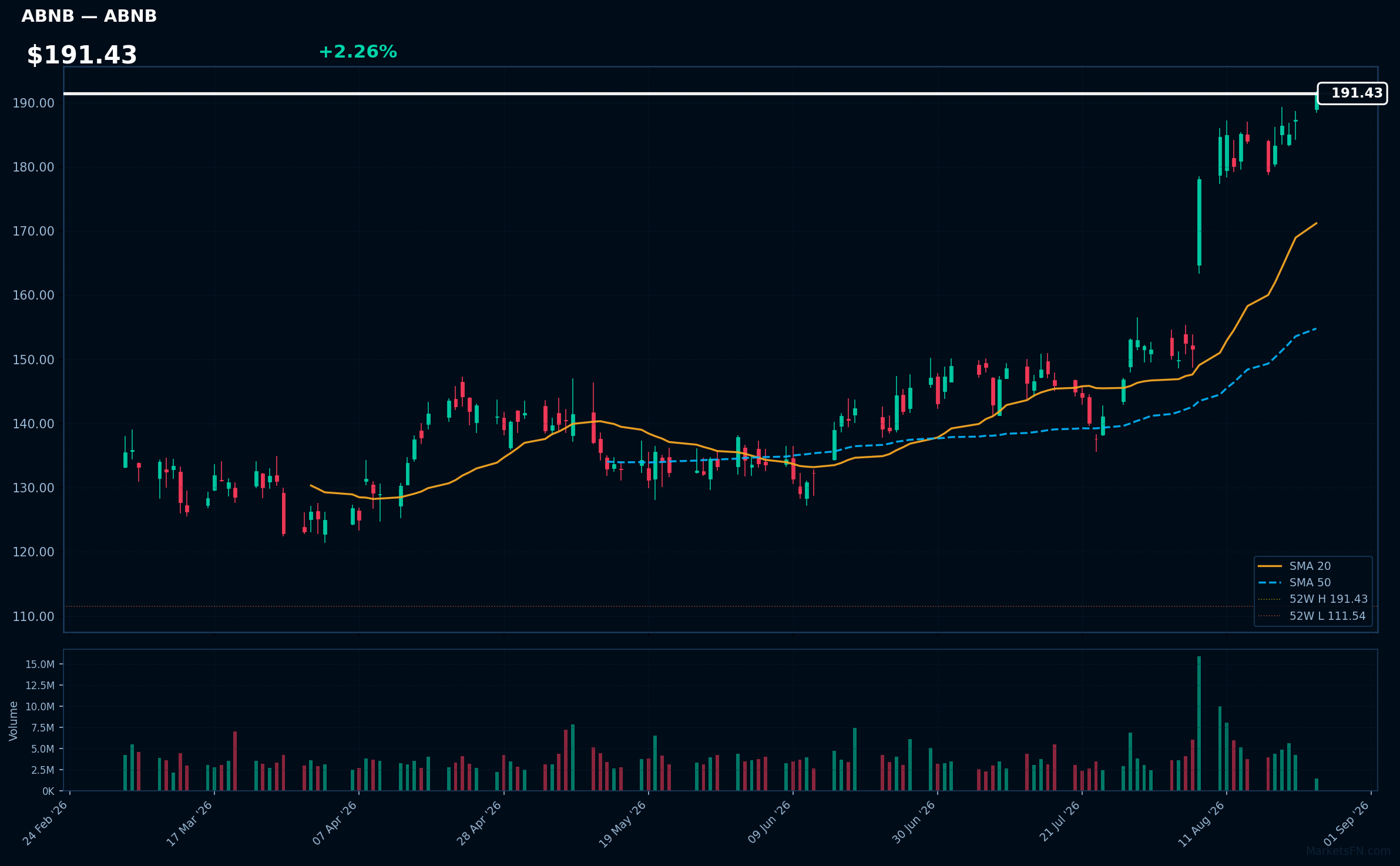
Task: Click the 07 Apr '26 date label
Action: pos(335,823)
